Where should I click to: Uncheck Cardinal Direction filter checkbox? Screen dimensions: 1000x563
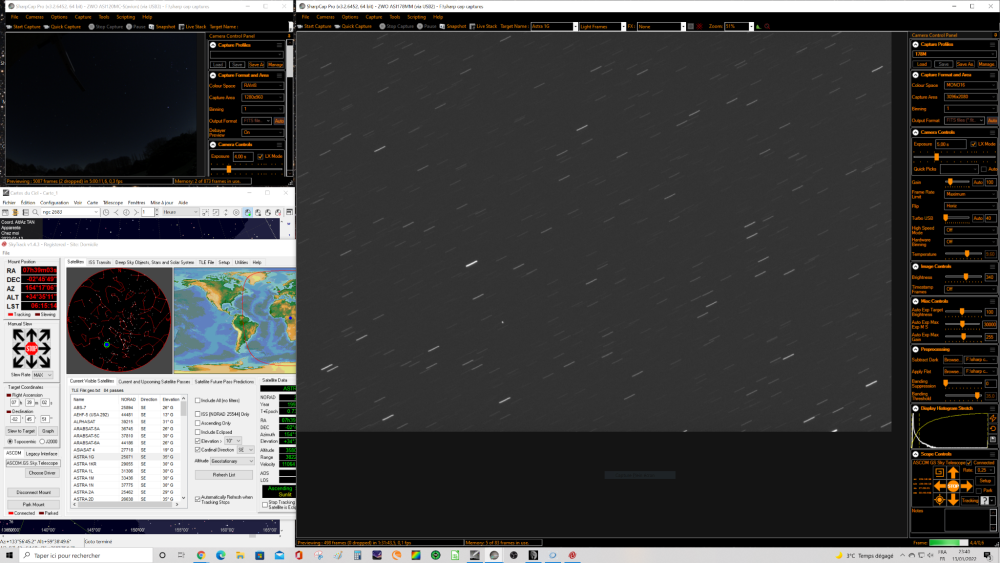click(x=198, y=450)
